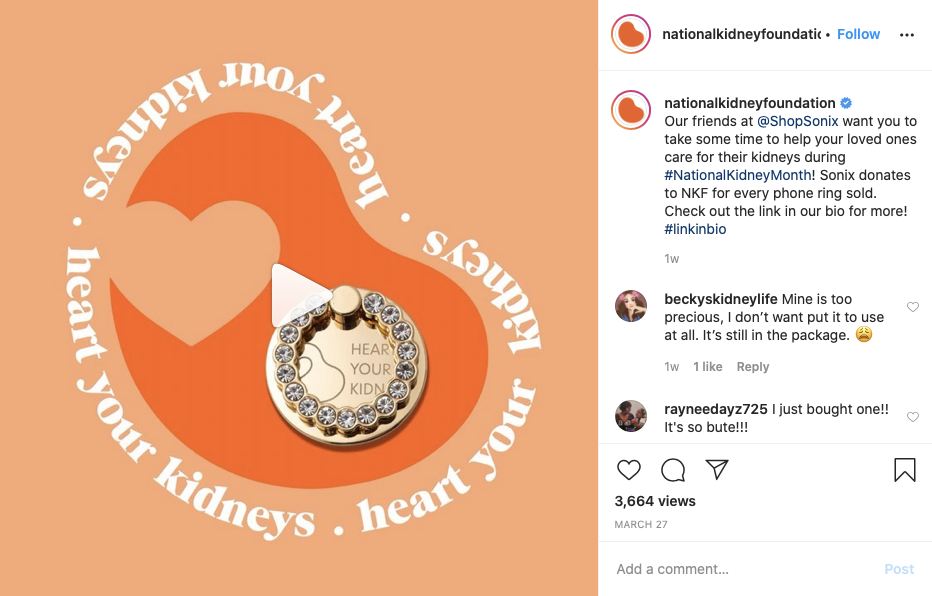
Task: Save post with bookmark icon
Action: (905, 469)
